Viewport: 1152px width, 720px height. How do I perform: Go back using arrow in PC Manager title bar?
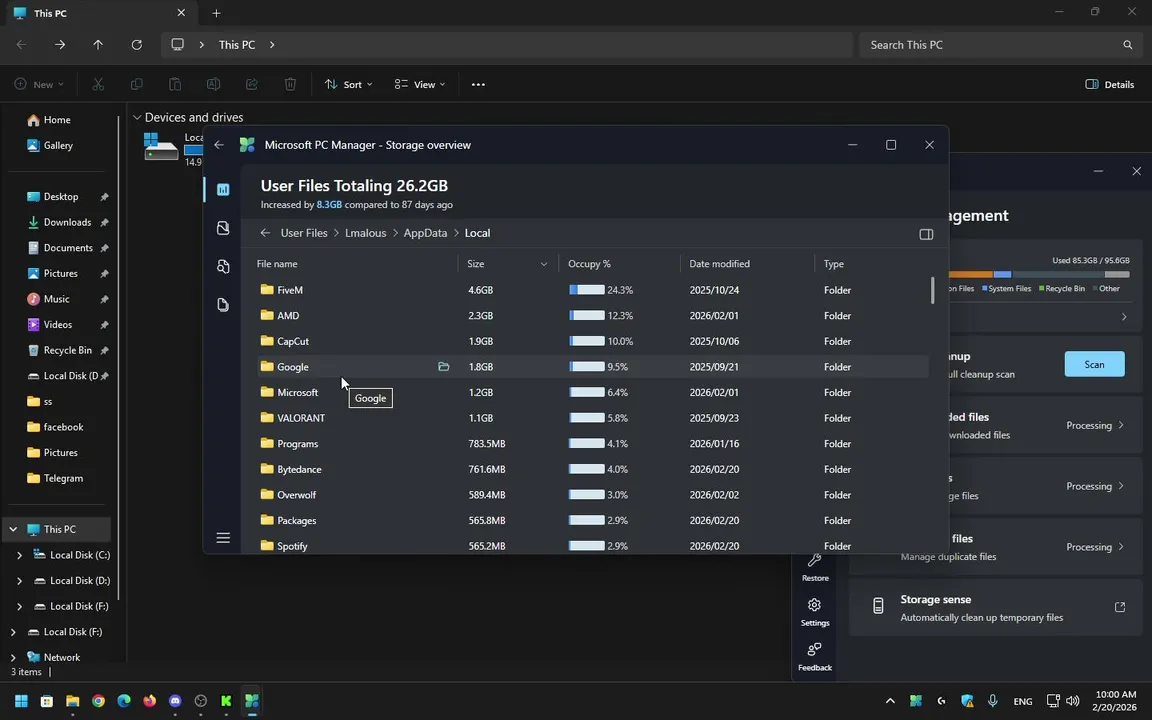point(219,145)
